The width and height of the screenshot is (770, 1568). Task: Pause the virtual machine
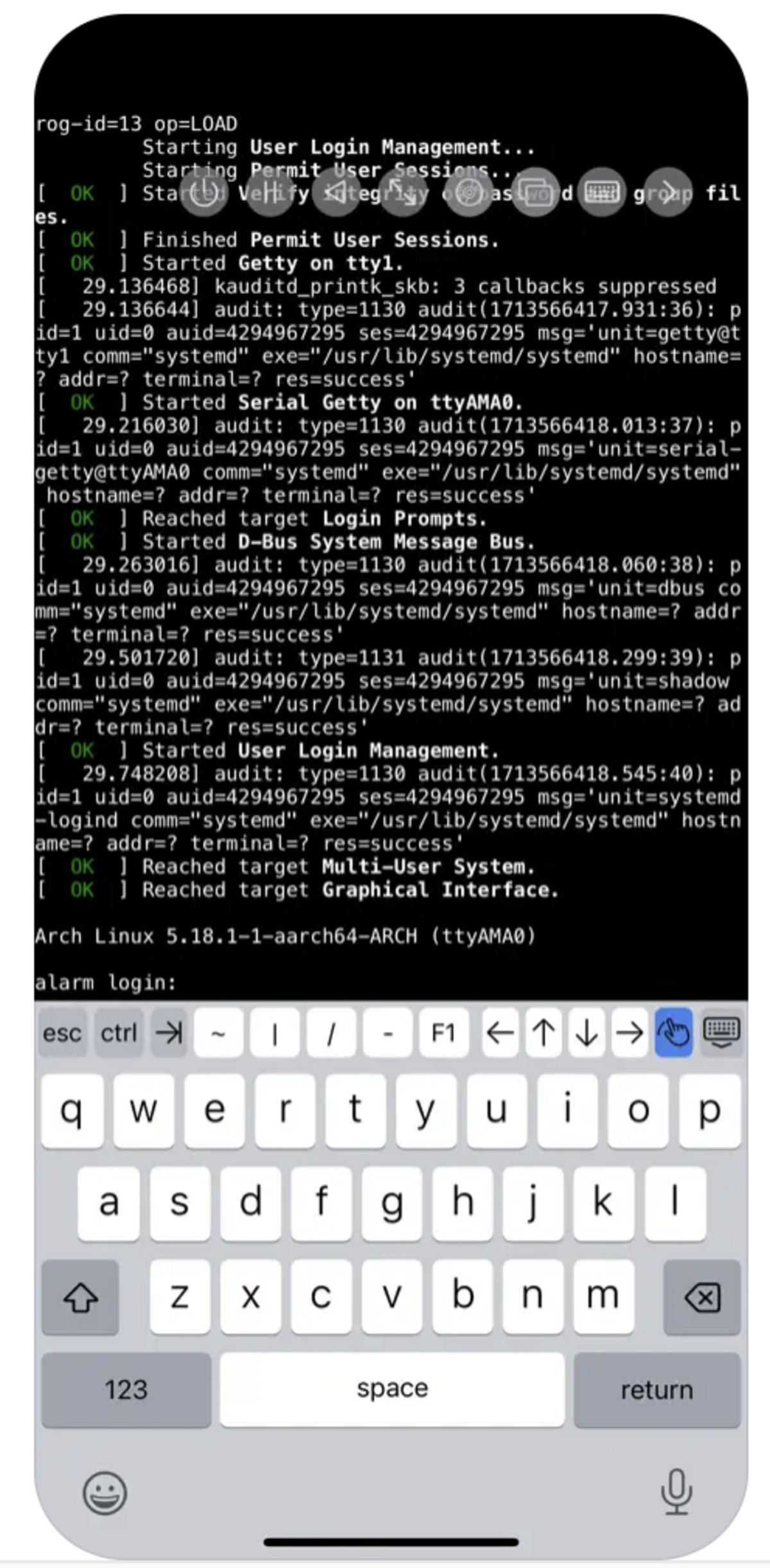[x=270, y=192]
